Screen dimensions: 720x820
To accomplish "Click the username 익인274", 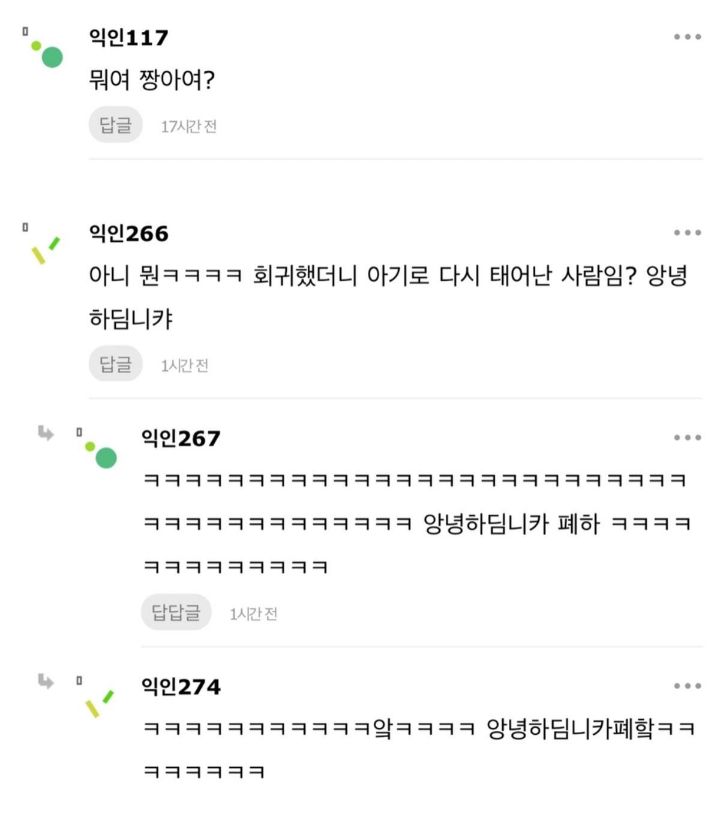I will (x=181, y=687).
